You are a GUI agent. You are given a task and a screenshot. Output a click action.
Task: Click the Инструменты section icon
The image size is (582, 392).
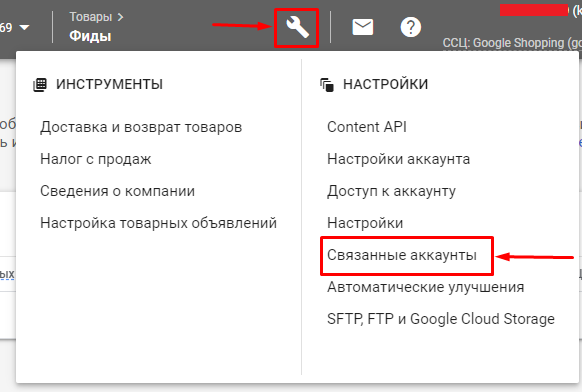pyautogui.click(x=40, y=85)
